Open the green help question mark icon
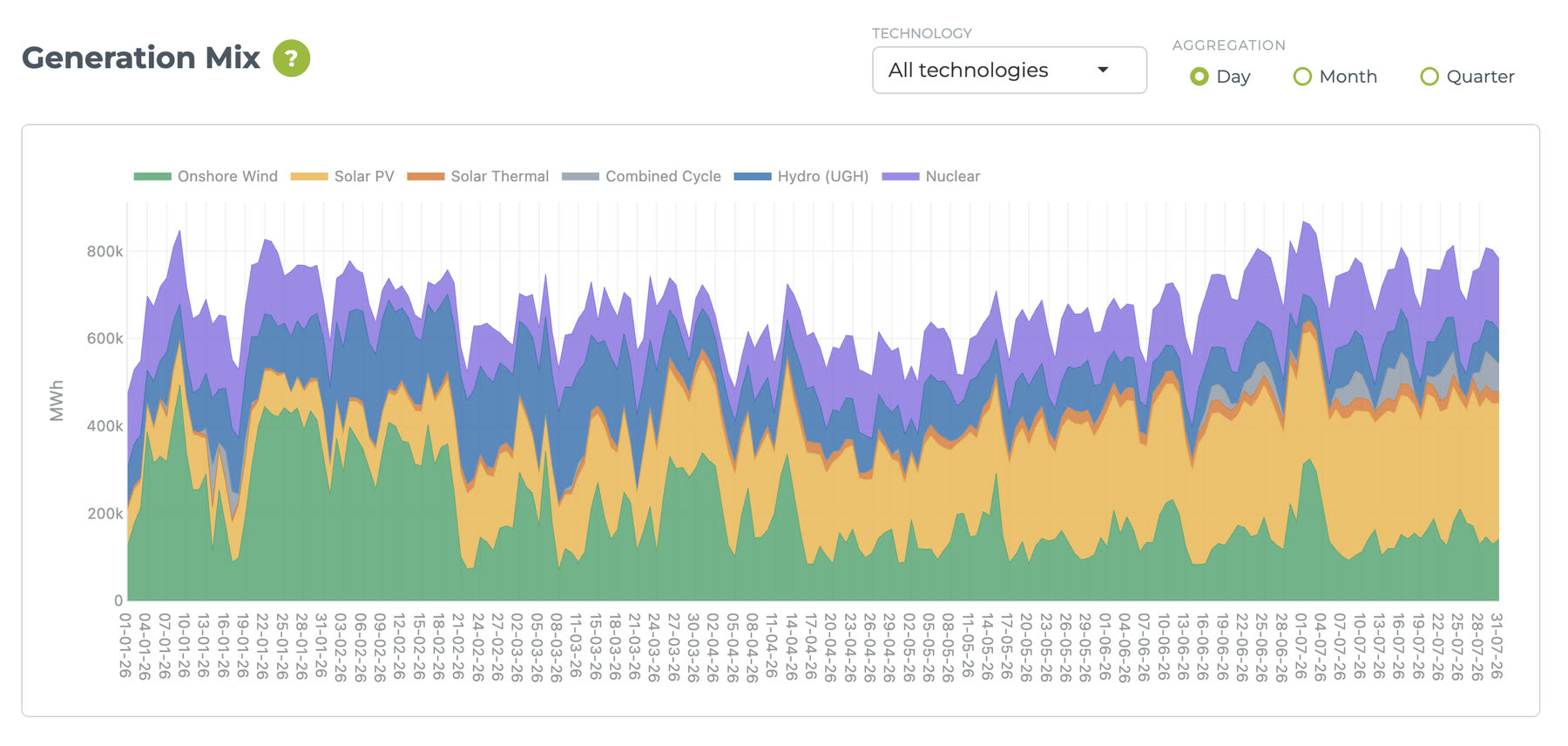Screen dimensions: 1568x746 (292, 58)
